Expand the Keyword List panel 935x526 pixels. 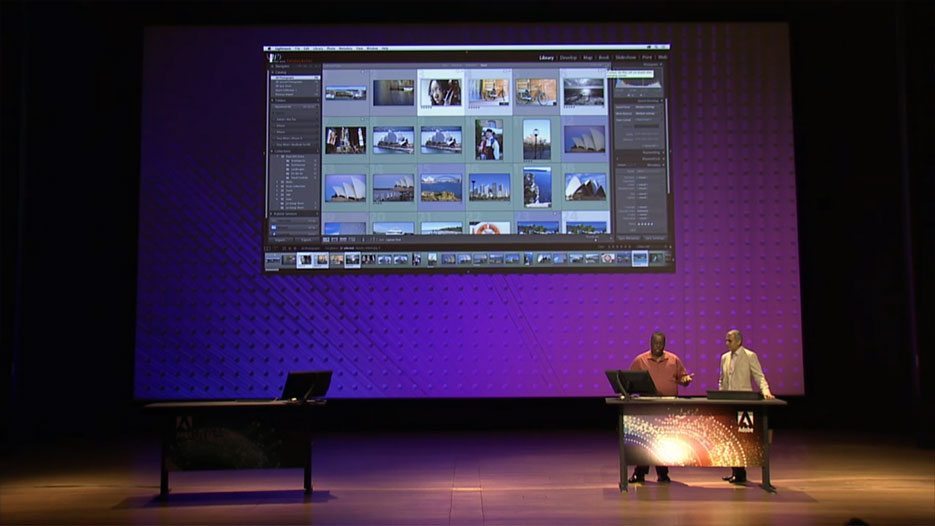(x=662, y=159)
